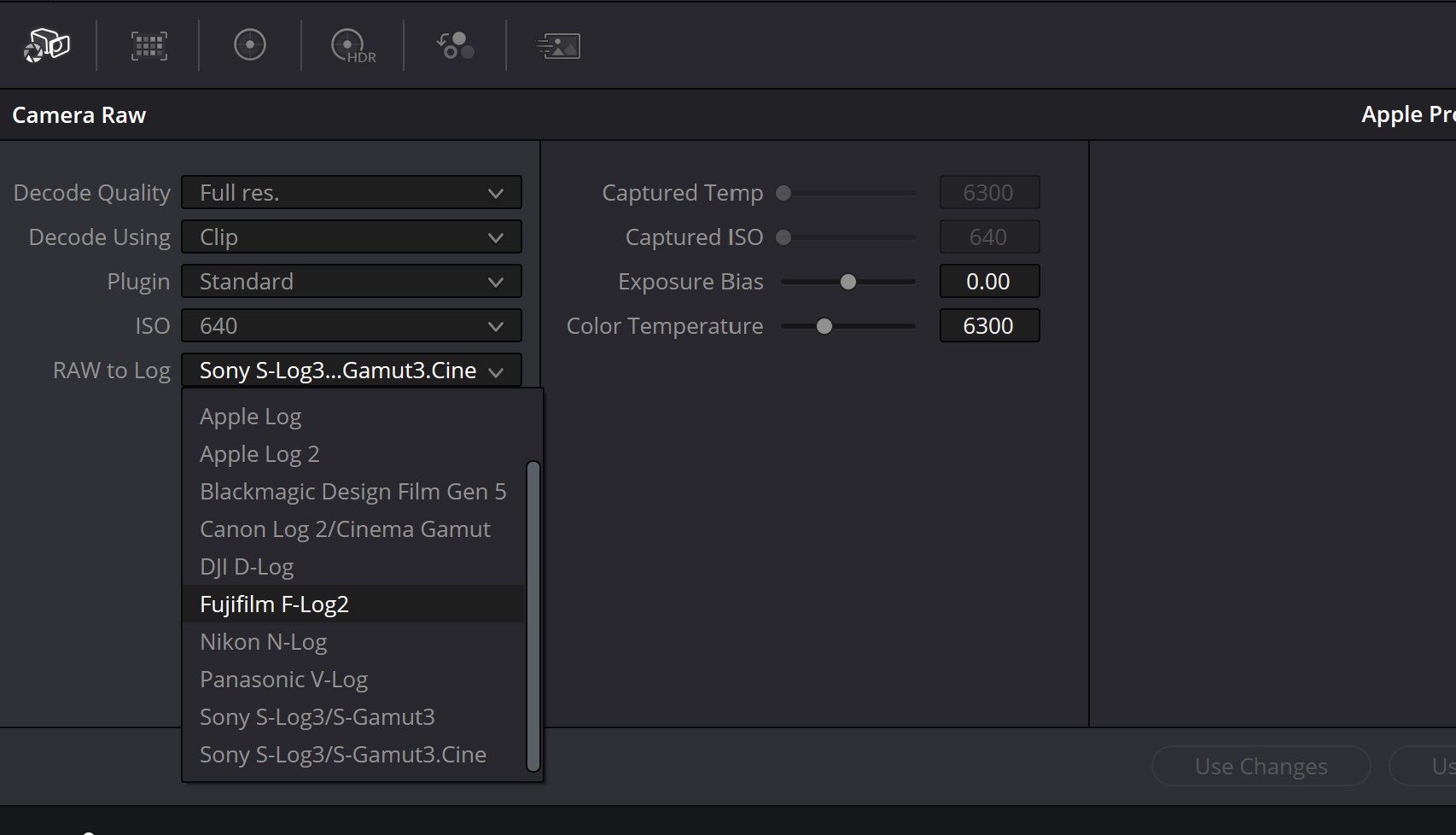Open the RGB Mixer palette icon
The width and height of the screenshot is (1456, 835).
tap(455, 45)
